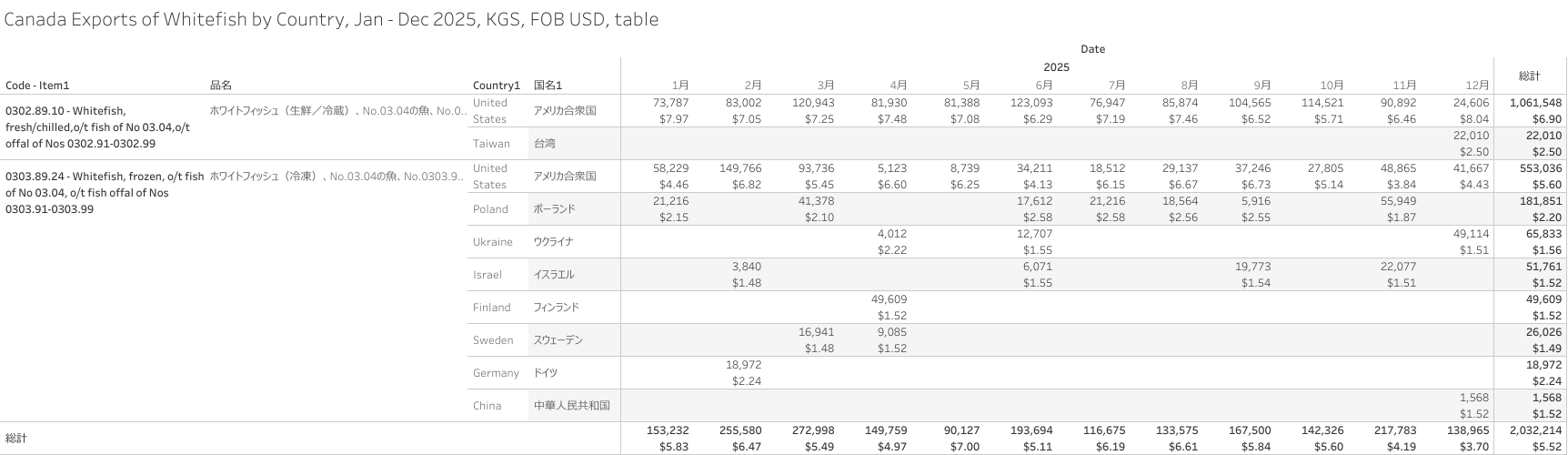This screenshot has width=1568, height=455.
Task: Click the Date header label
Action: click(1092, 49)
